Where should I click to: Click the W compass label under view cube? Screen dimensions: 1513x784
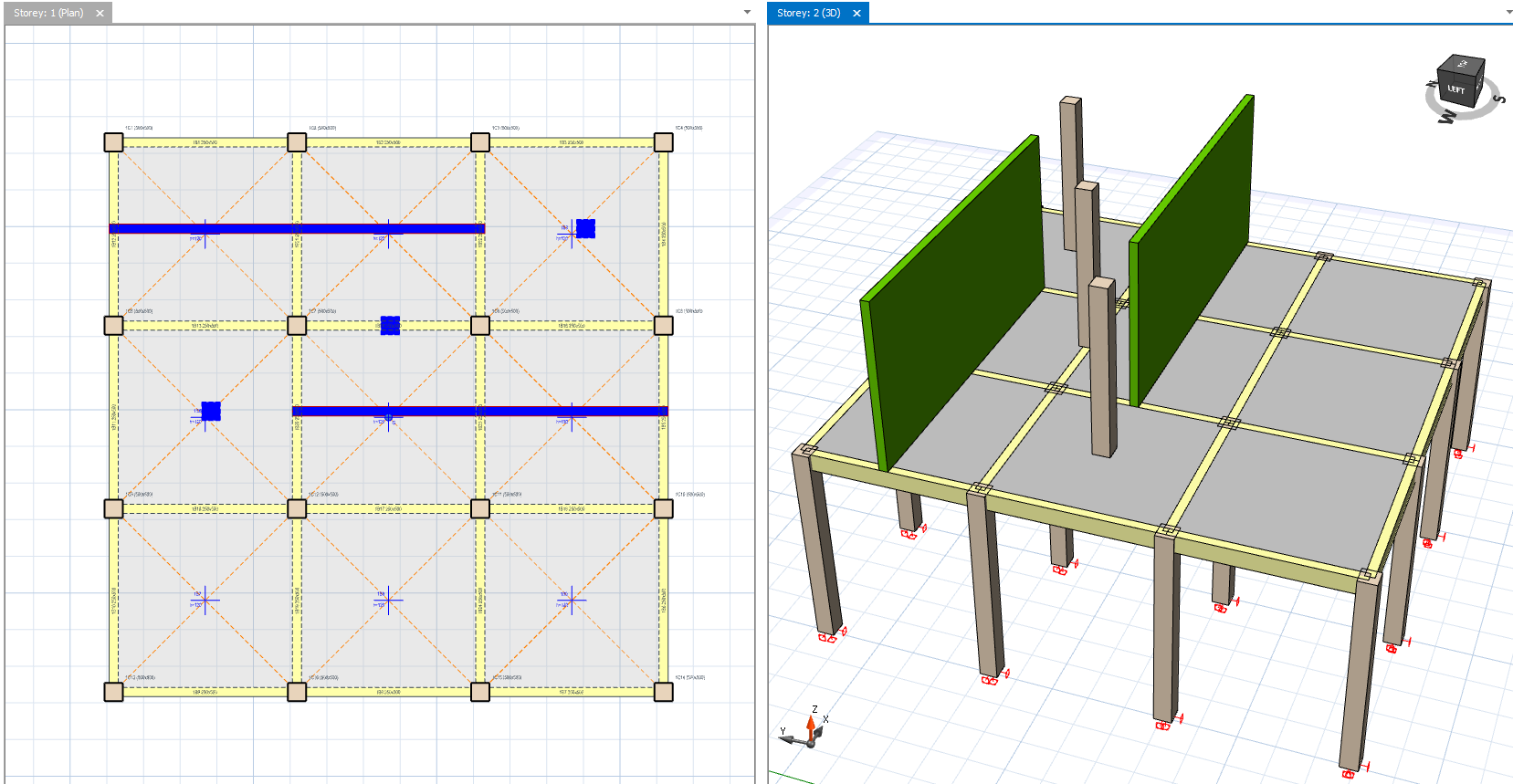tap(1446, 117)
